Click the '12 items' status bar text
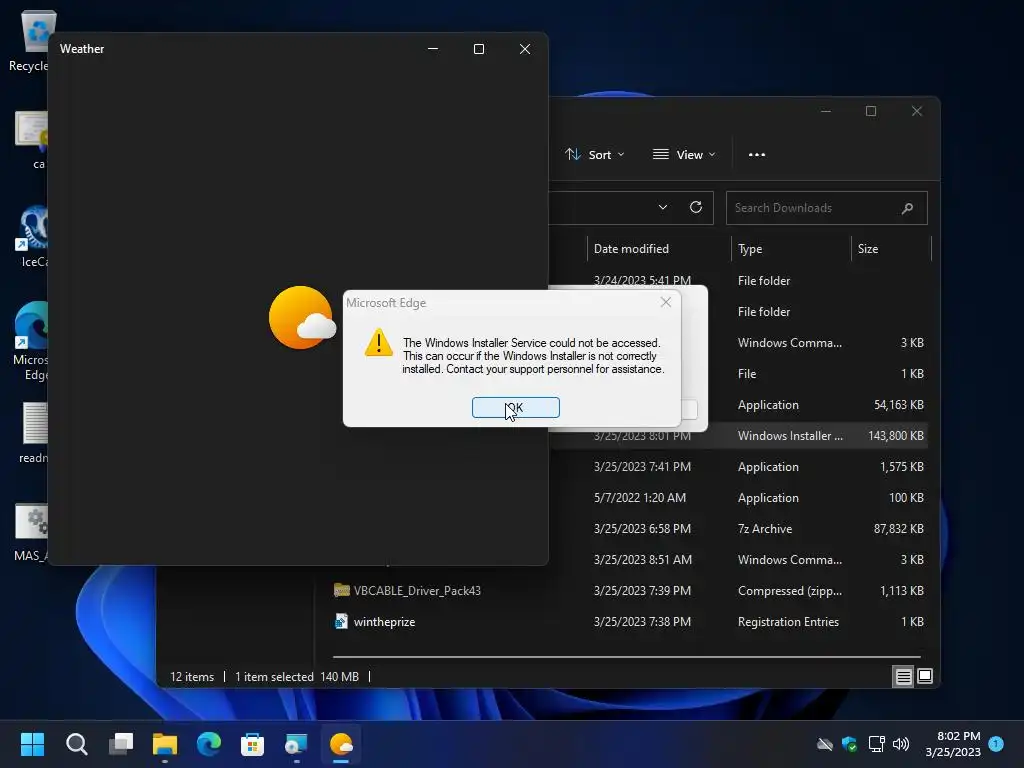This screenshot has width=1024, height=768. click(x=192, y=677)
